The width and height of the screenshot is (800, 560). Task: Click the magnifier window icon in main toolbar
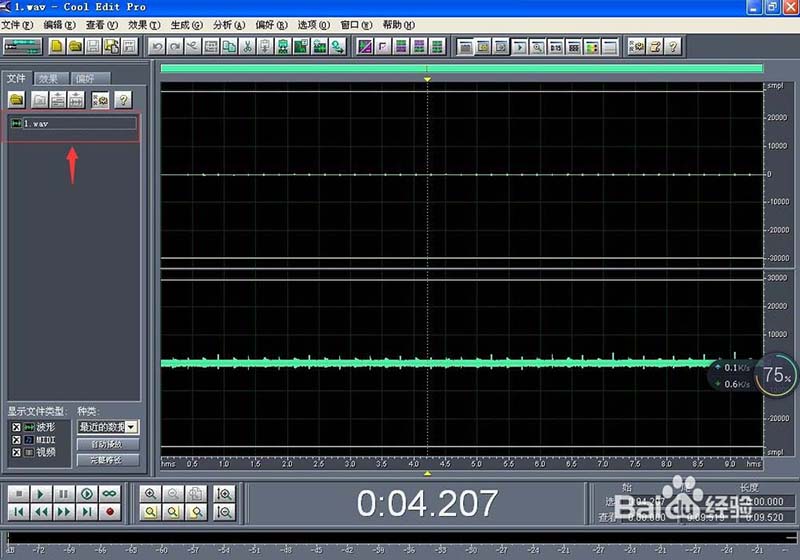[537, 47]
